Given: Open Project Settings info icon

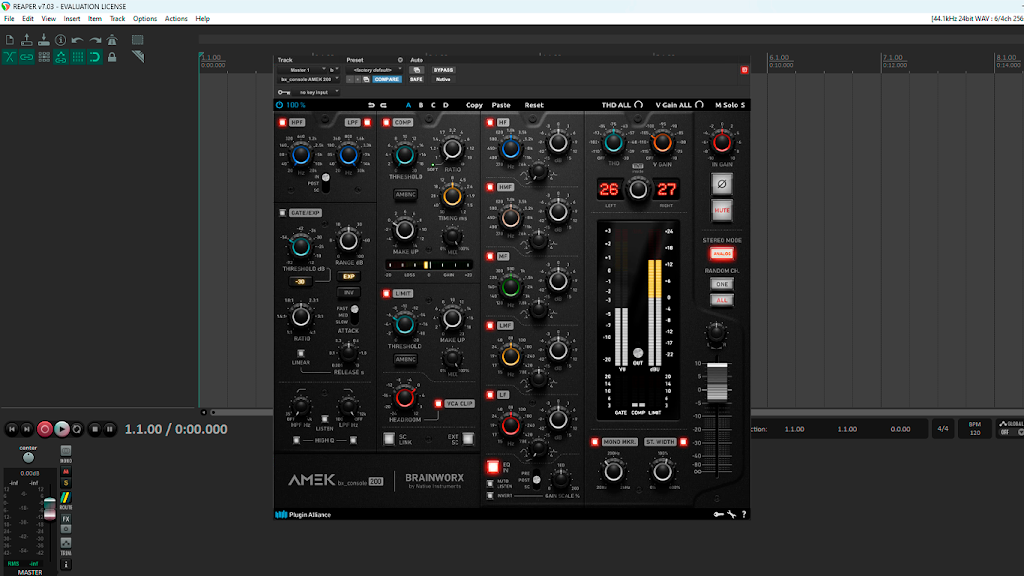Looking at the screenshot, I should 61,40.
